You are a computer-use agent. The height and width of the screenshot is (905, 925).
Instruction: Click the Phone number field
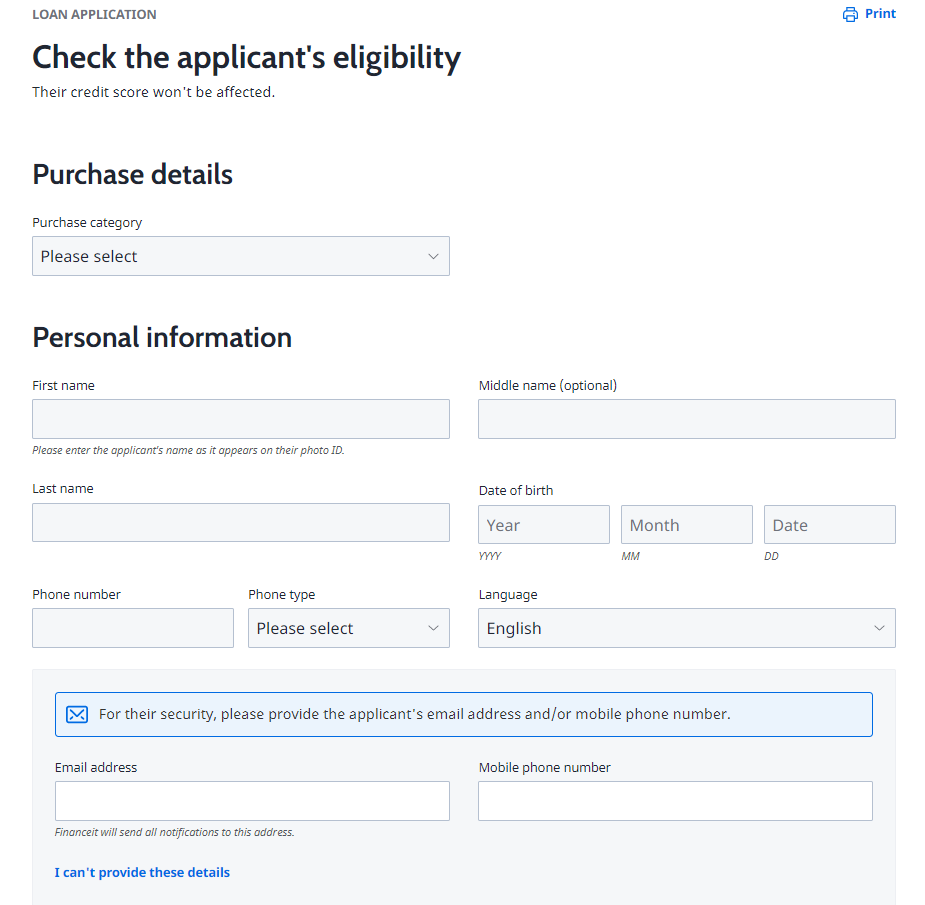pyautogui.click(x=132, y=628)
